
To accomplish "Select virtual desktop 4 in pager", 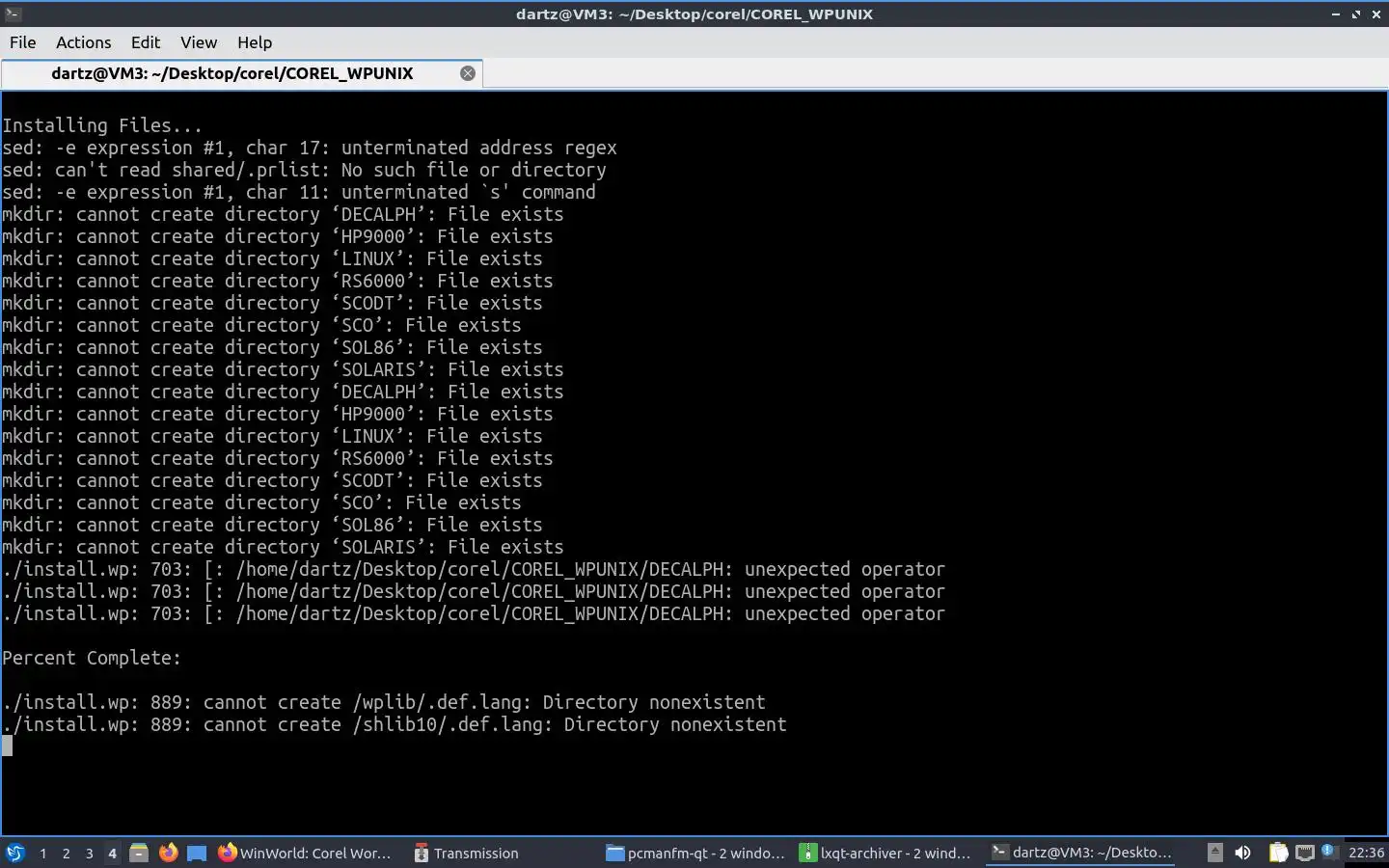I will (112, 853).
